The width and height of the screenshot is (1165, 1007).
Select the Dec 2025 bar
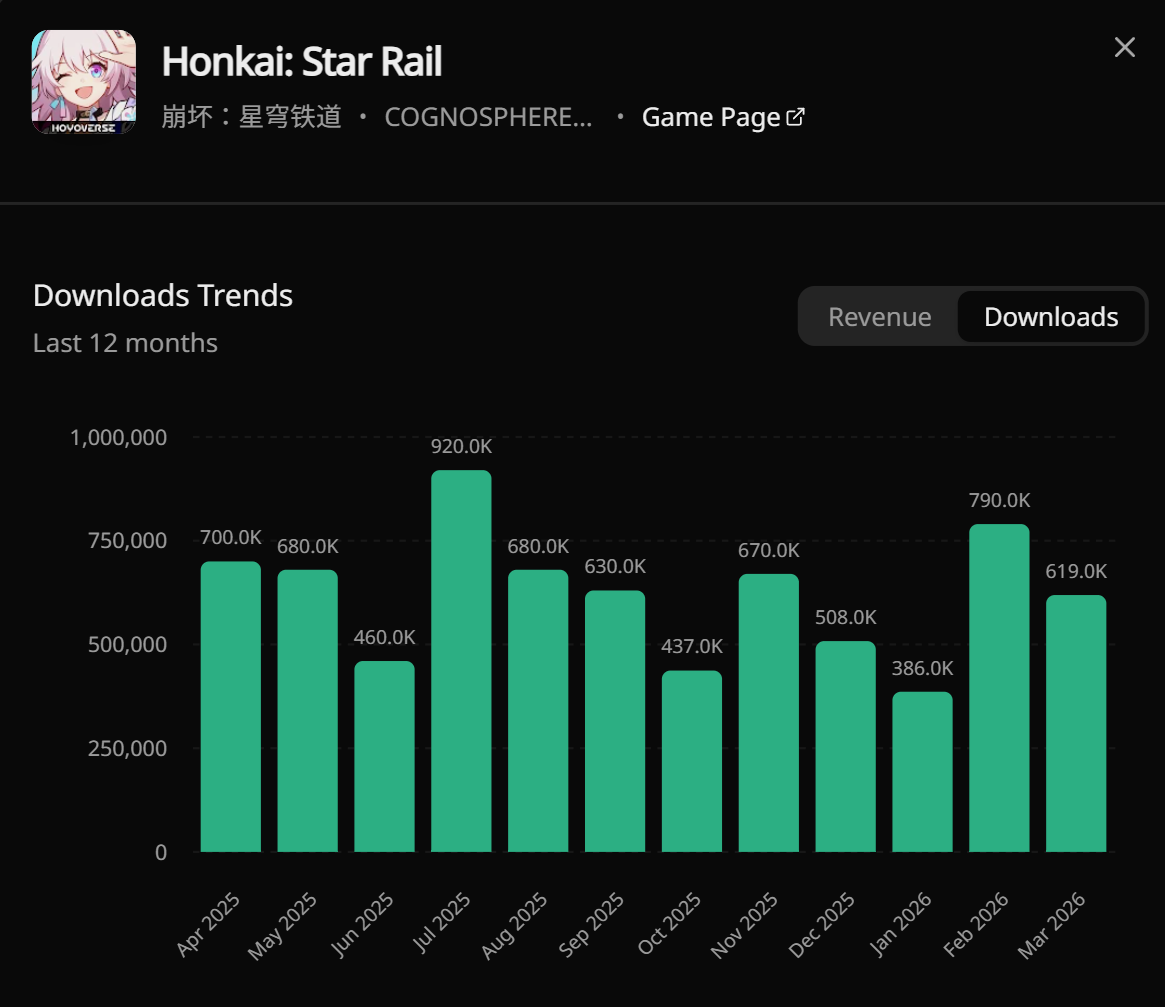pos(846,747)
